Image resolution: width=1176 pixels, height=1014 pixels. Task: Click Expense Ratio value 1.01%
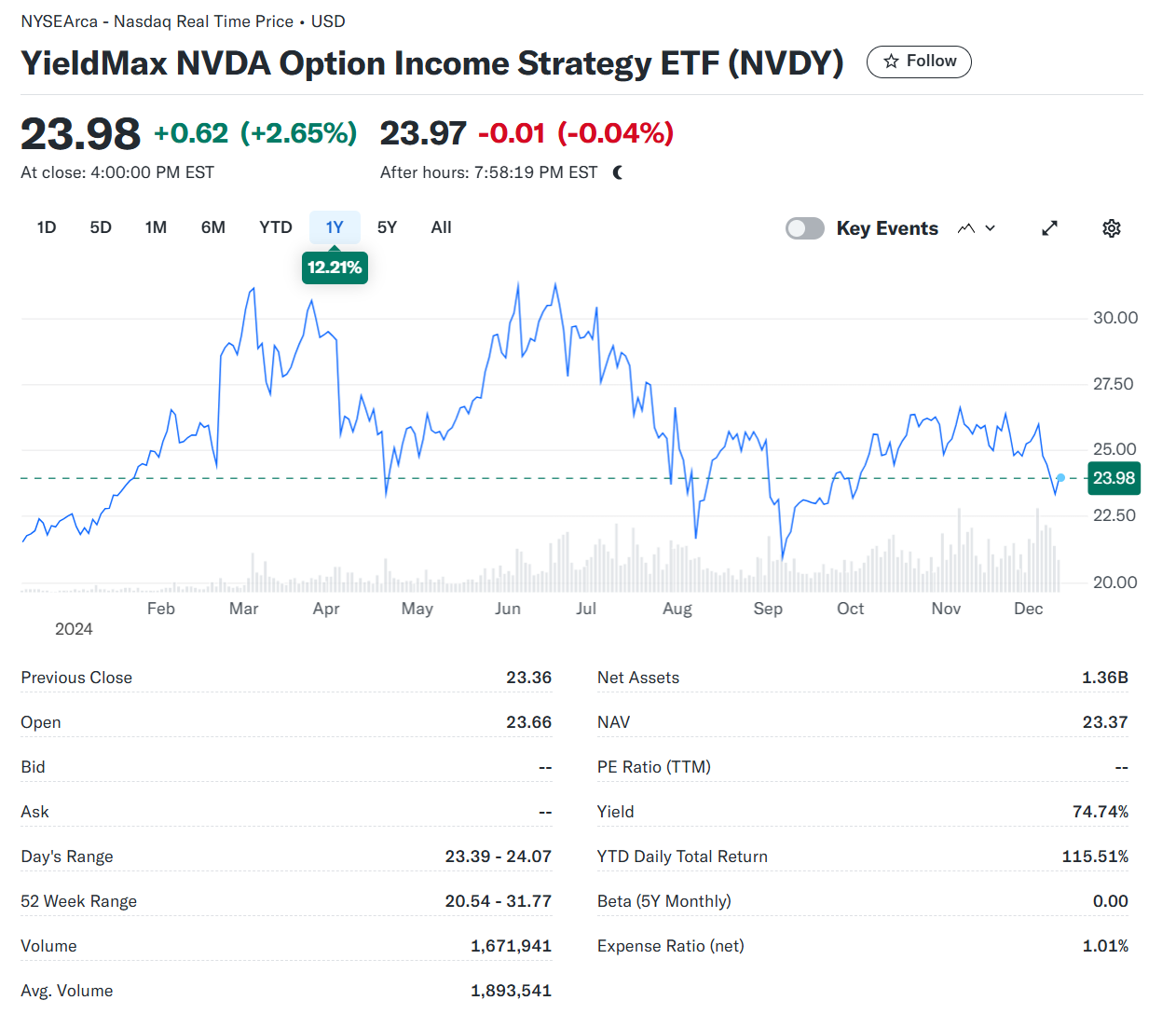(1105, 946)
